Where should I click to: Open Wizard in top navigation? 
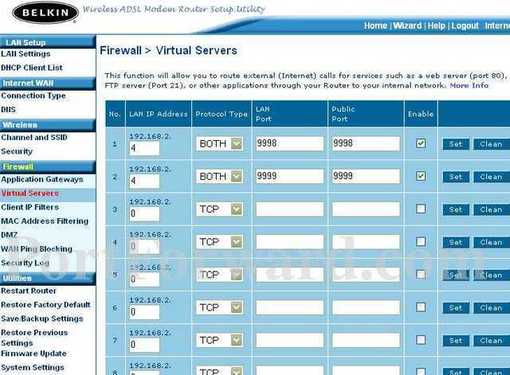tap(407, 26)
